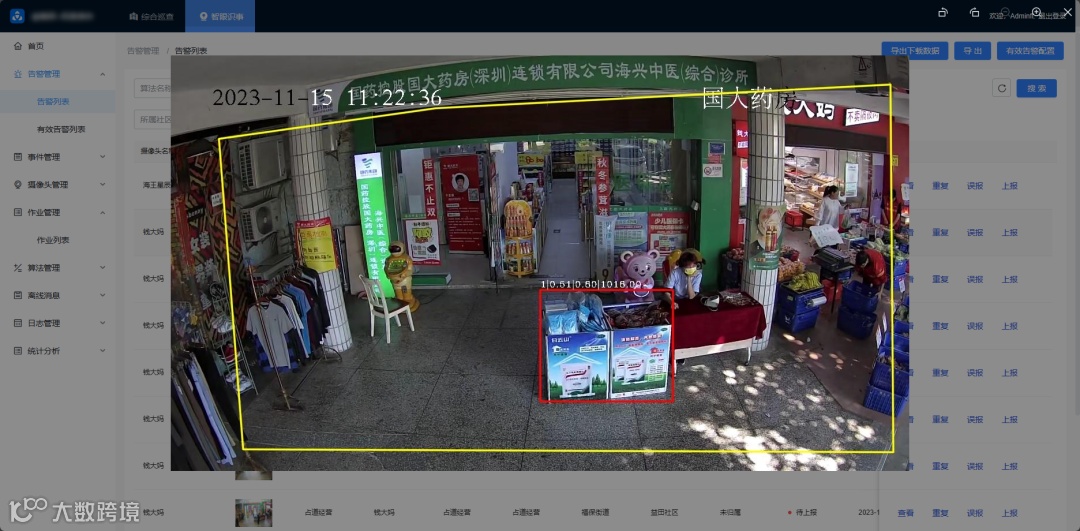The height and width of the screenshot is (531, 1080).
Task: Click the blue 搜索 button
Action: click(x=1037, y=88)
